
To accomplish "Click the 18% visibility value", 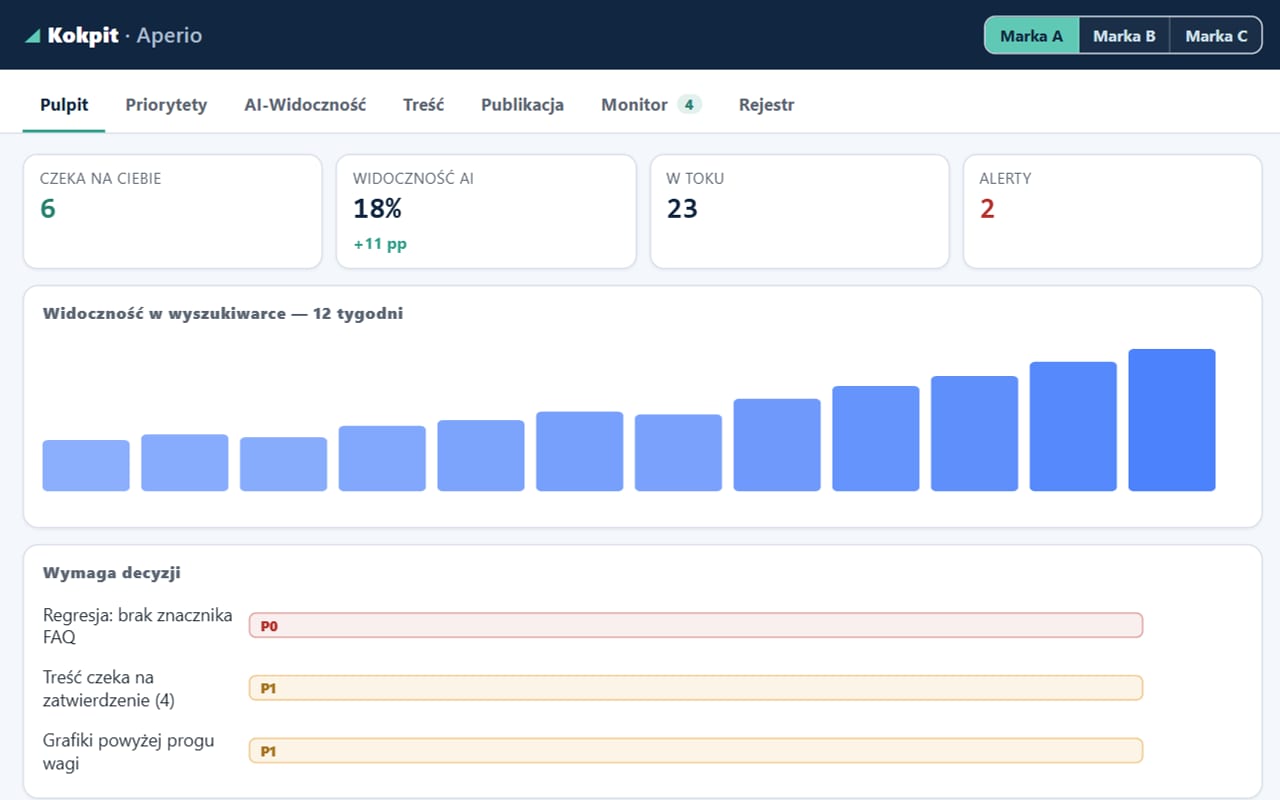I will pos(377,209).
